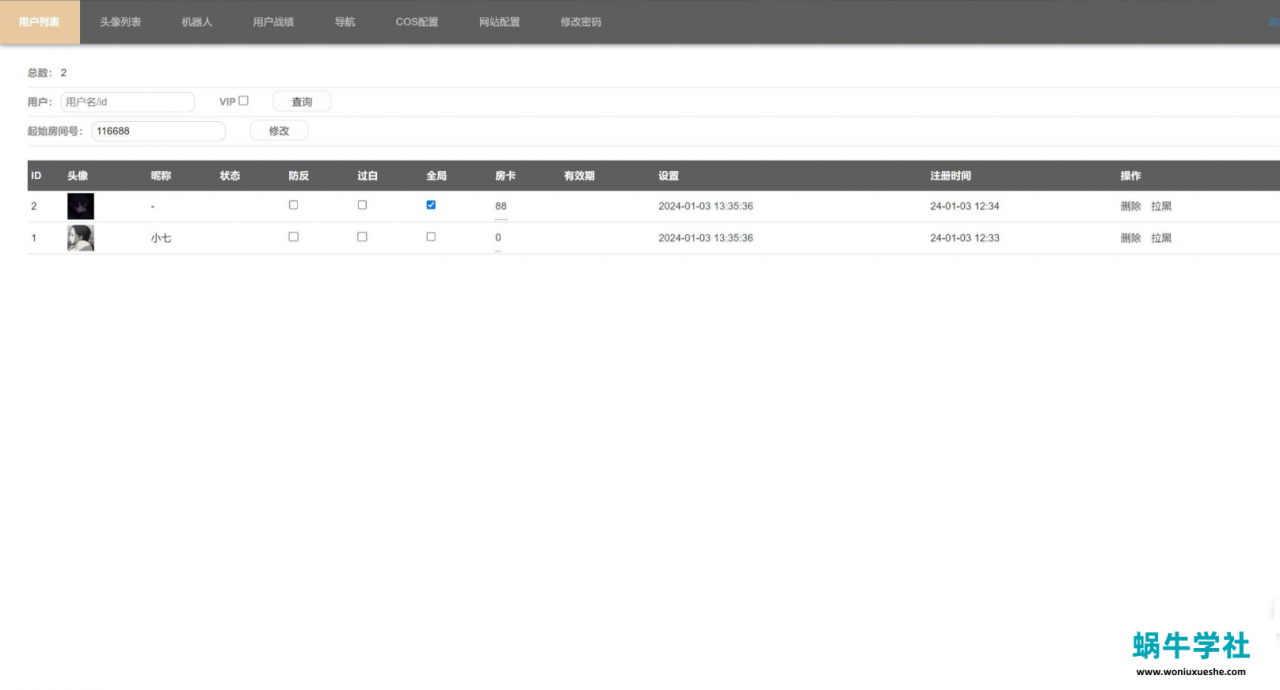1280x690 pixels.
Task: Go to the 用户战绩 tab
Action: [x=273, y=22]
